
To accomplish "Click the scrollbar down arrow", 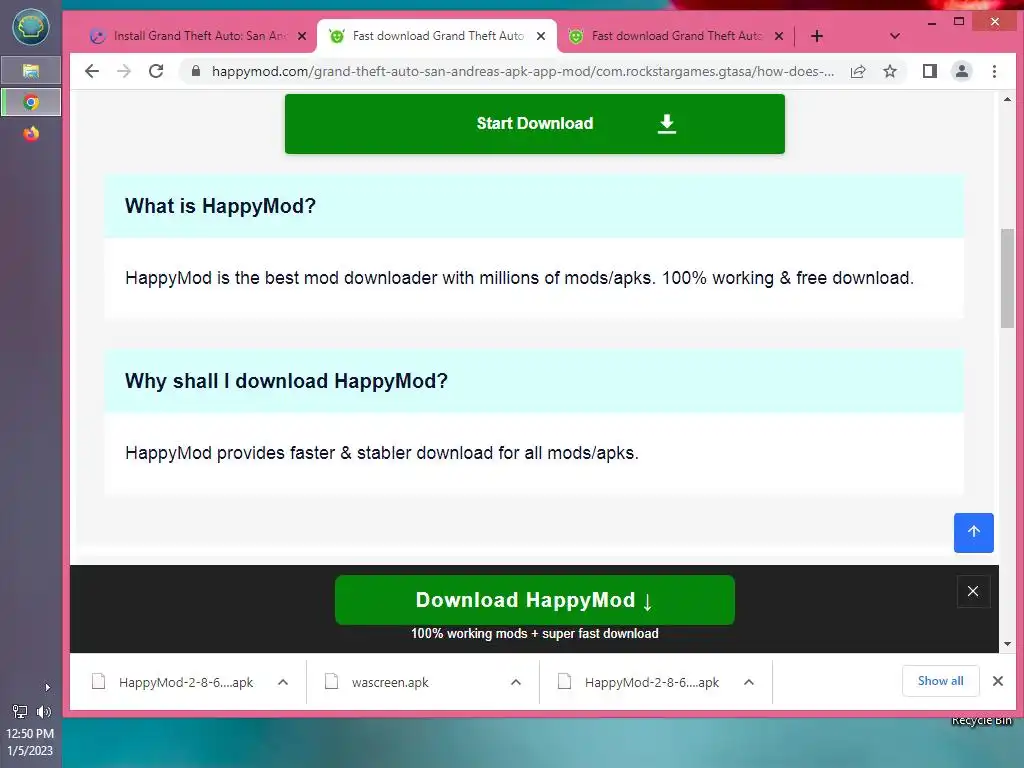I will click(1007, 644).
